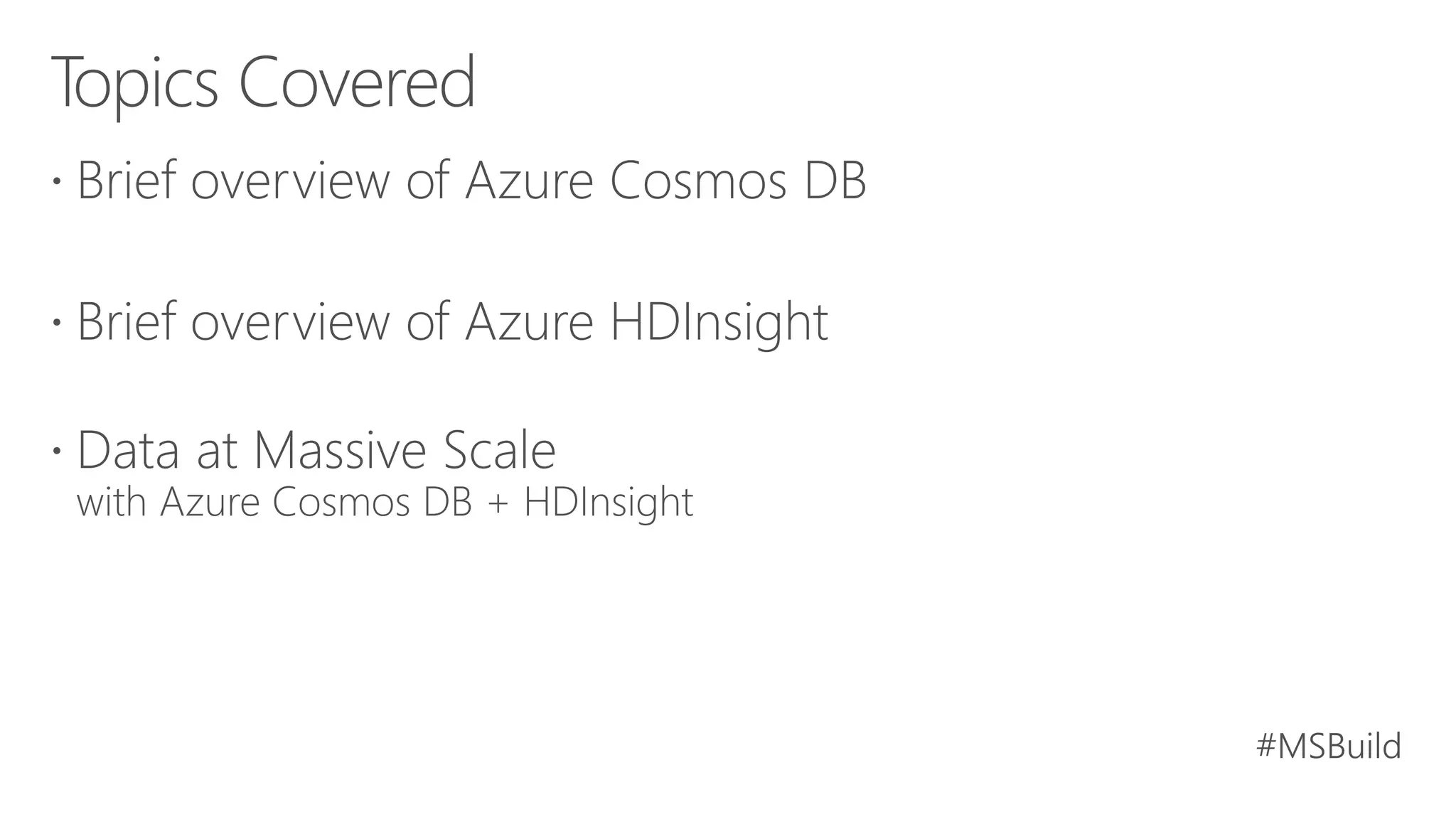Open the #MSBuild hashtag
The image size is (1456, 819).
pyautogui.click(x=1328, y=746)
